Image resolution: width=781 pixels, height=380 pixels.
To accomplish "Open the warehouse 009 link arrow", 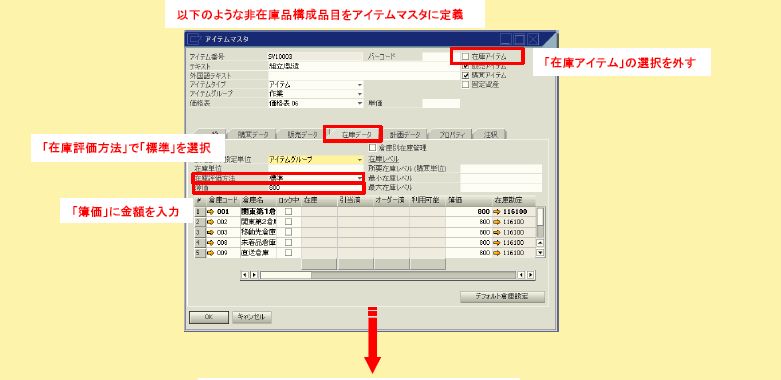I will point(210,253).
